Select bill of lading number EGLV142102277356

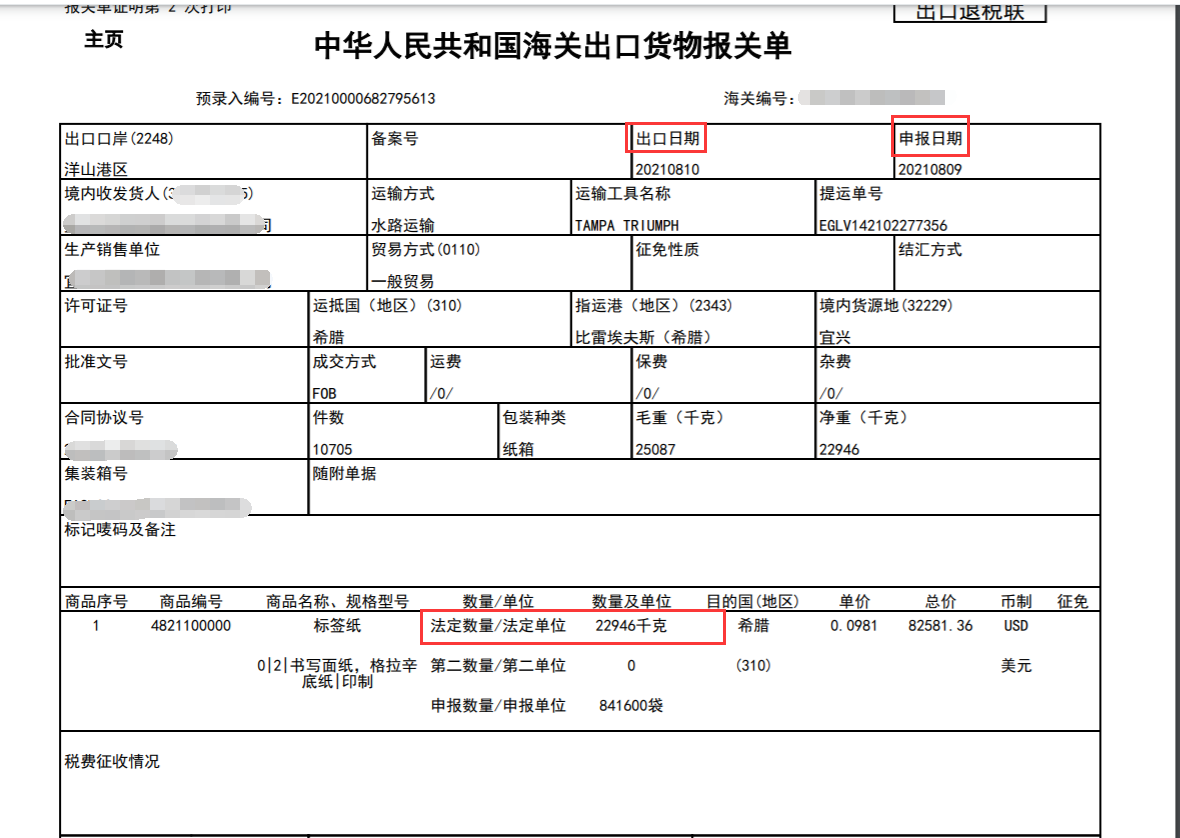pos(883,225)
